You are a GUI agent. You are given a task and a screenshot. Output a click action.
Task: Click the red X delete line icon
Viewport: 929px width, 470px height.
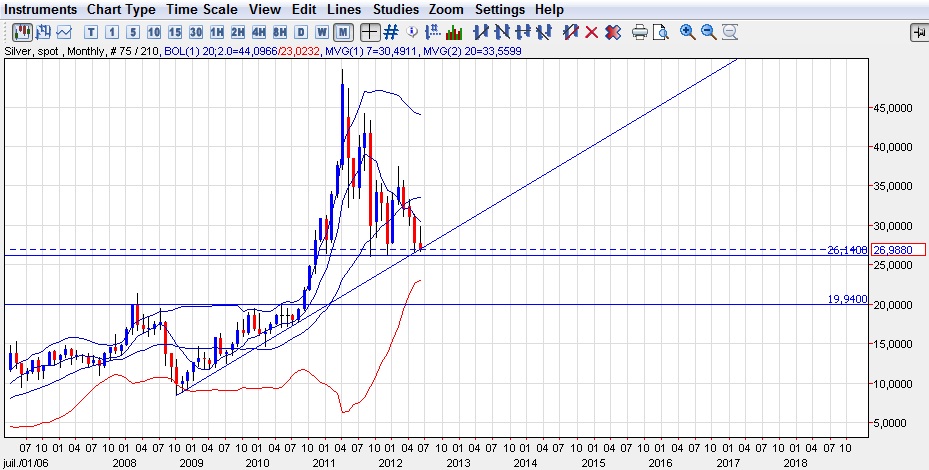tap(591, 32)
